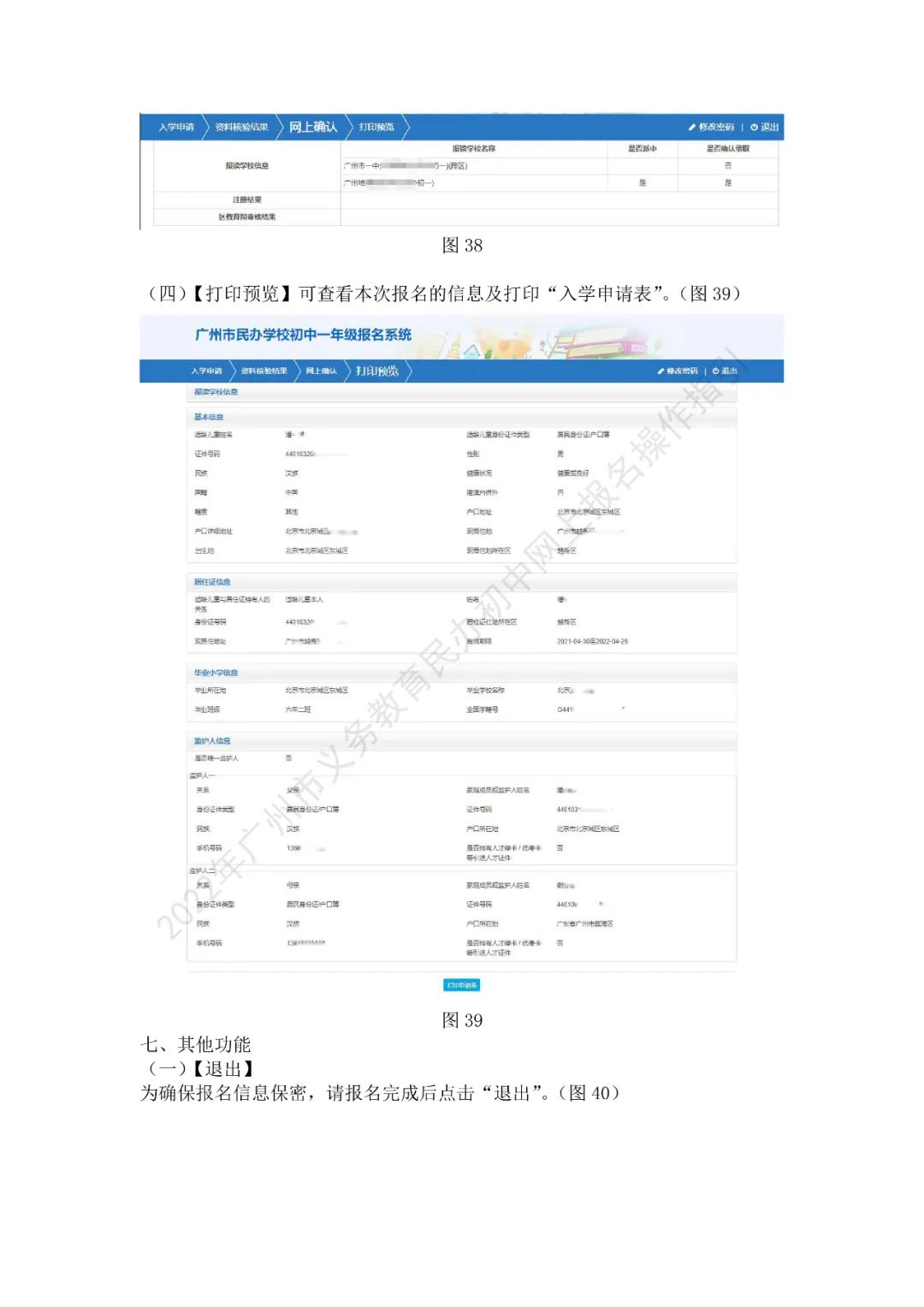Image resolution: width=924 pixels, height=1307 pixels.
Task: Open 入学申请 tab in Figure 38 navigation
Action: coord(176,128)
